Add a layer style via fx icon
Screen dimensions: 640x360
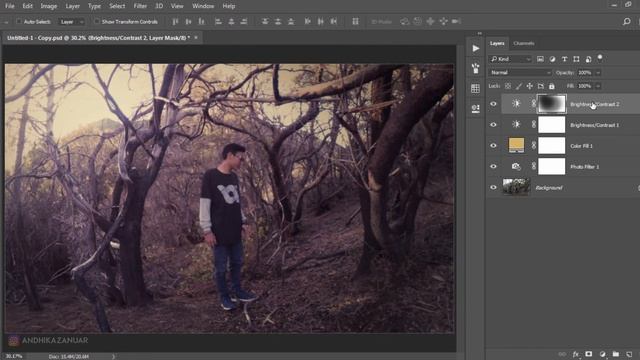pyautogui.click(x=576, y=354)
